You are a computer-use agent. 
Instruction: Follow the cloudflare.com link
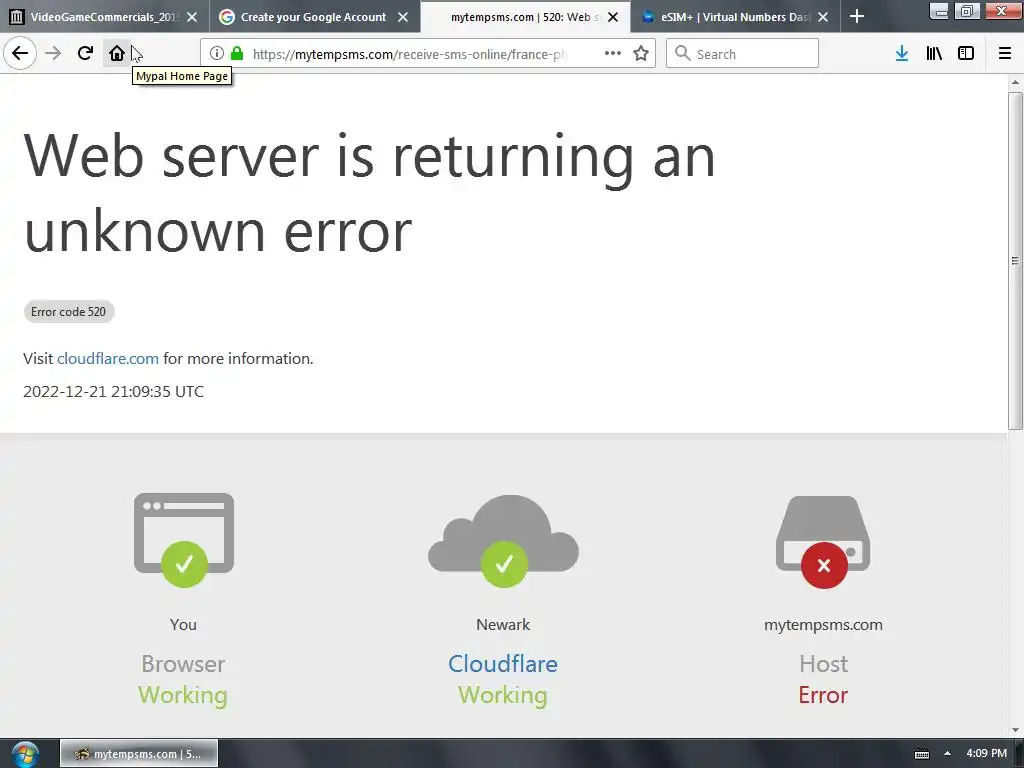(x=108, y=359)
